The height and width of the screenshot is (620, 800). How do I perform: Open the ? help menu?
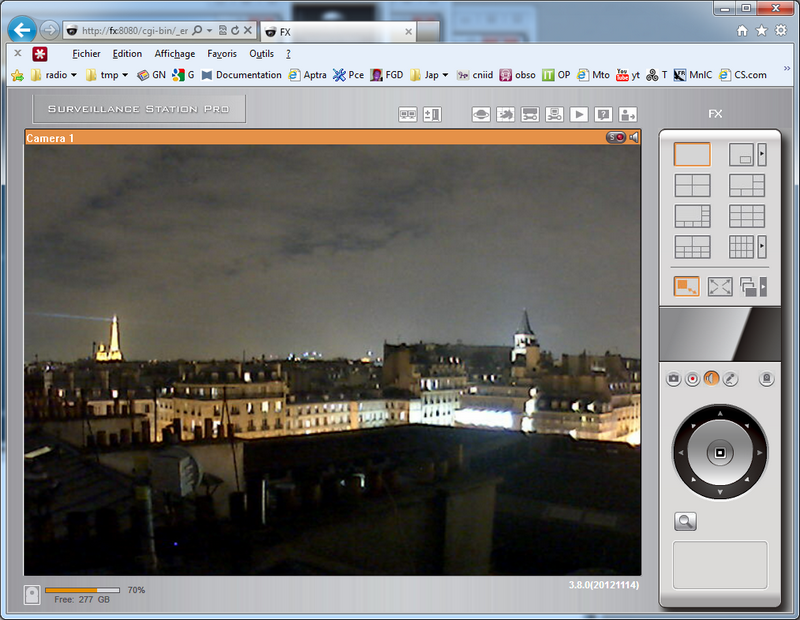288,54
